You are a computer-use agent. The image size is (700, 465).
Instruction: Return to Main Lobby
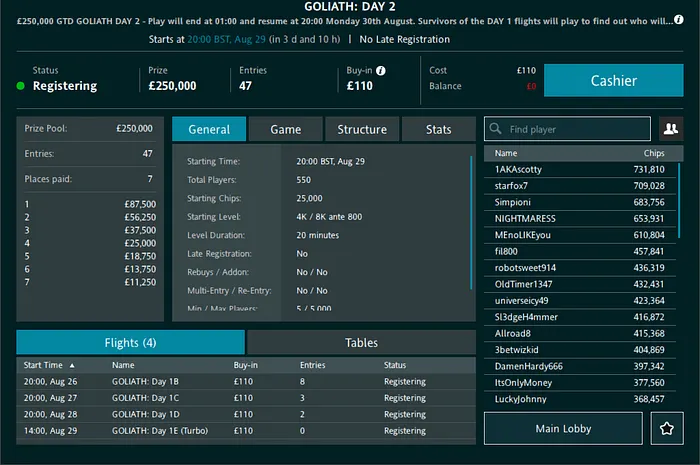tap(564, 429)
